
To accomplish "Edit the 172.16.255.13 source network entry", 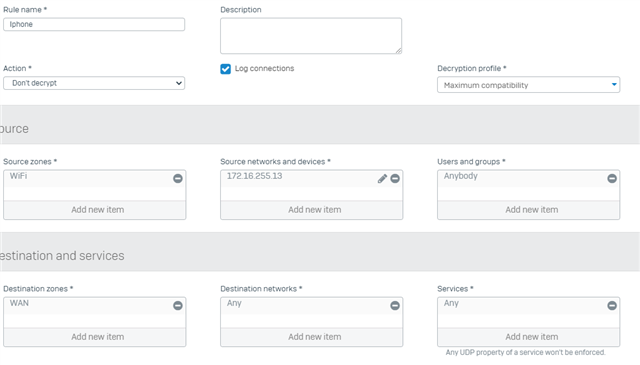I will (382, 178).
